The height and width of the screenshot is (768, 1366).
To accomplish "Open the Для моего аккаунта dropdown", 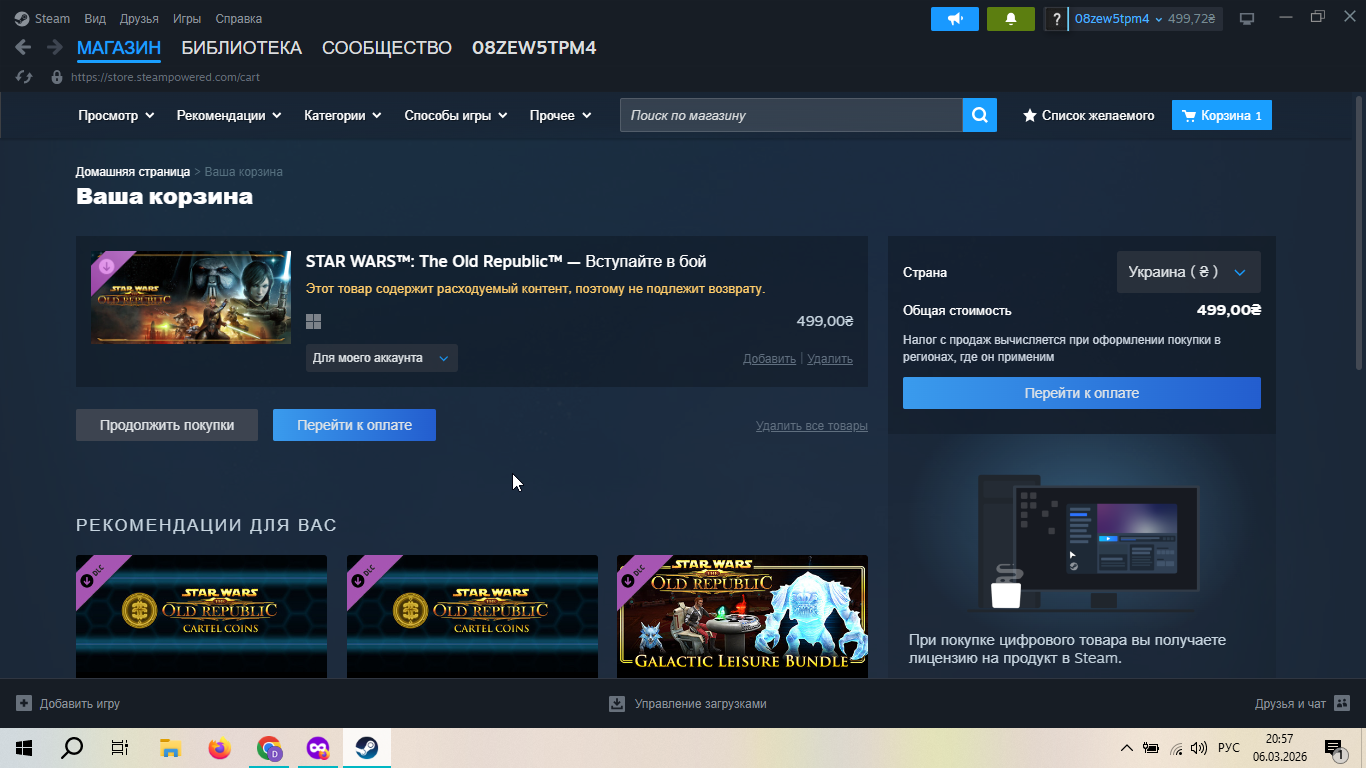I will click(381, 358).
